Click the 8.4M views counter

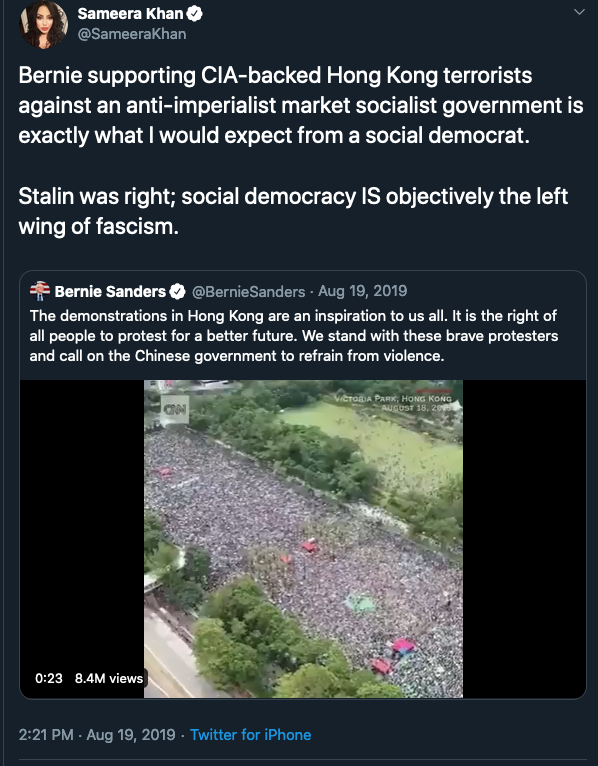point(109,678)
